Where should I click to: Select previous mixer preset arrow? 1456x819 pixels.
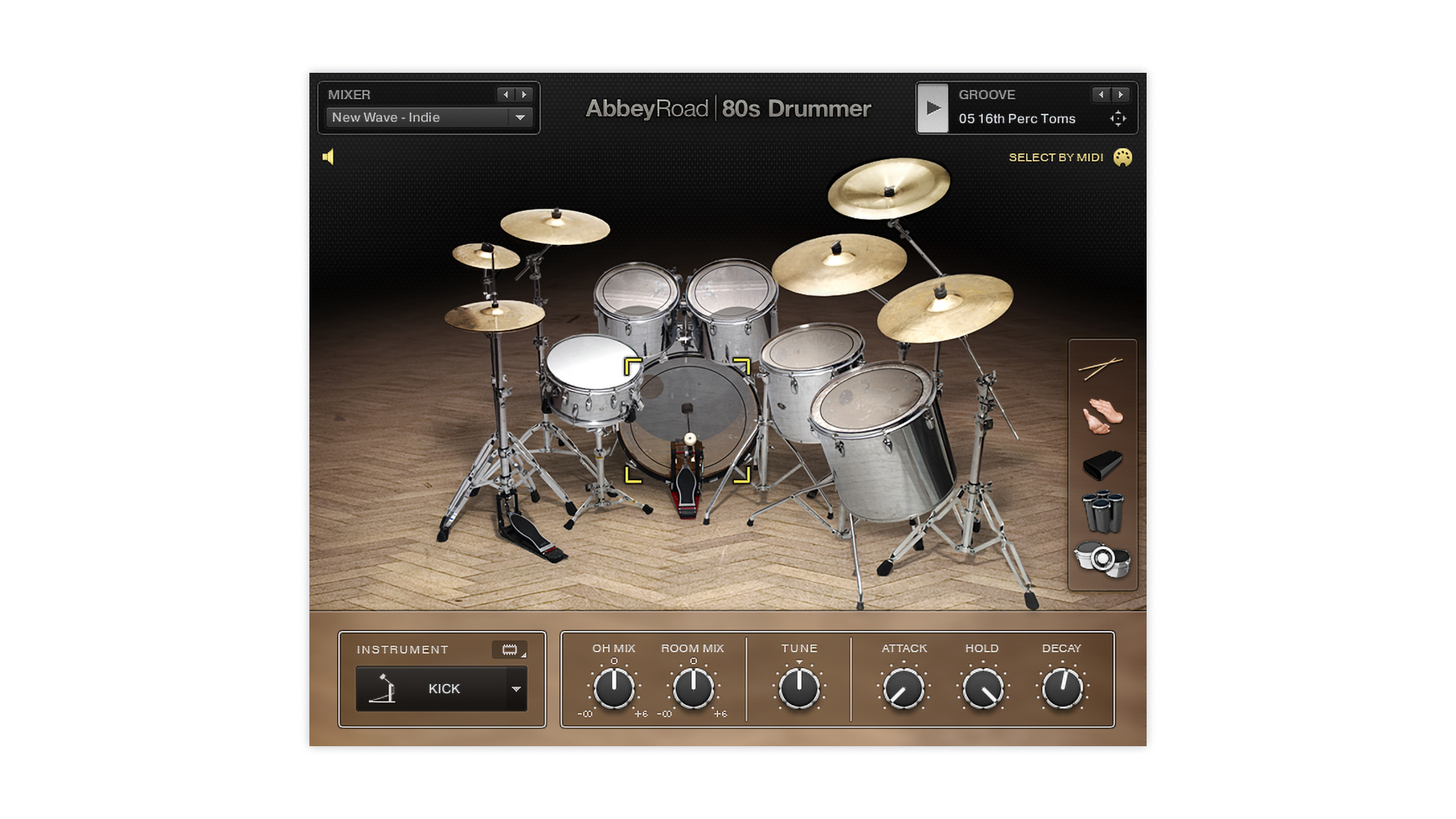pos(506,95)
